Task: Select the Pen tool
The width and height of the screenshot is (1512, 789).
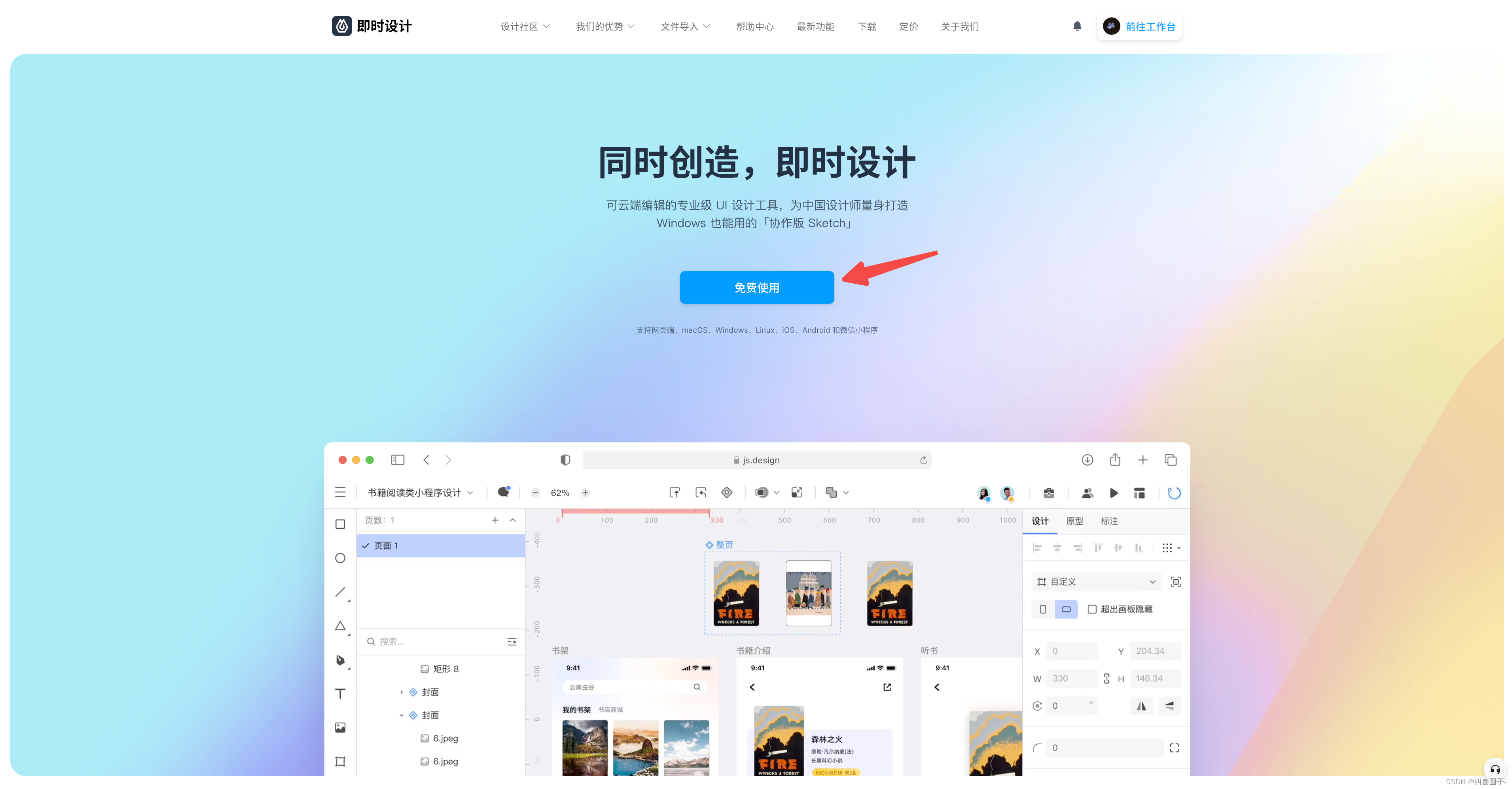Action: point(340,659)
